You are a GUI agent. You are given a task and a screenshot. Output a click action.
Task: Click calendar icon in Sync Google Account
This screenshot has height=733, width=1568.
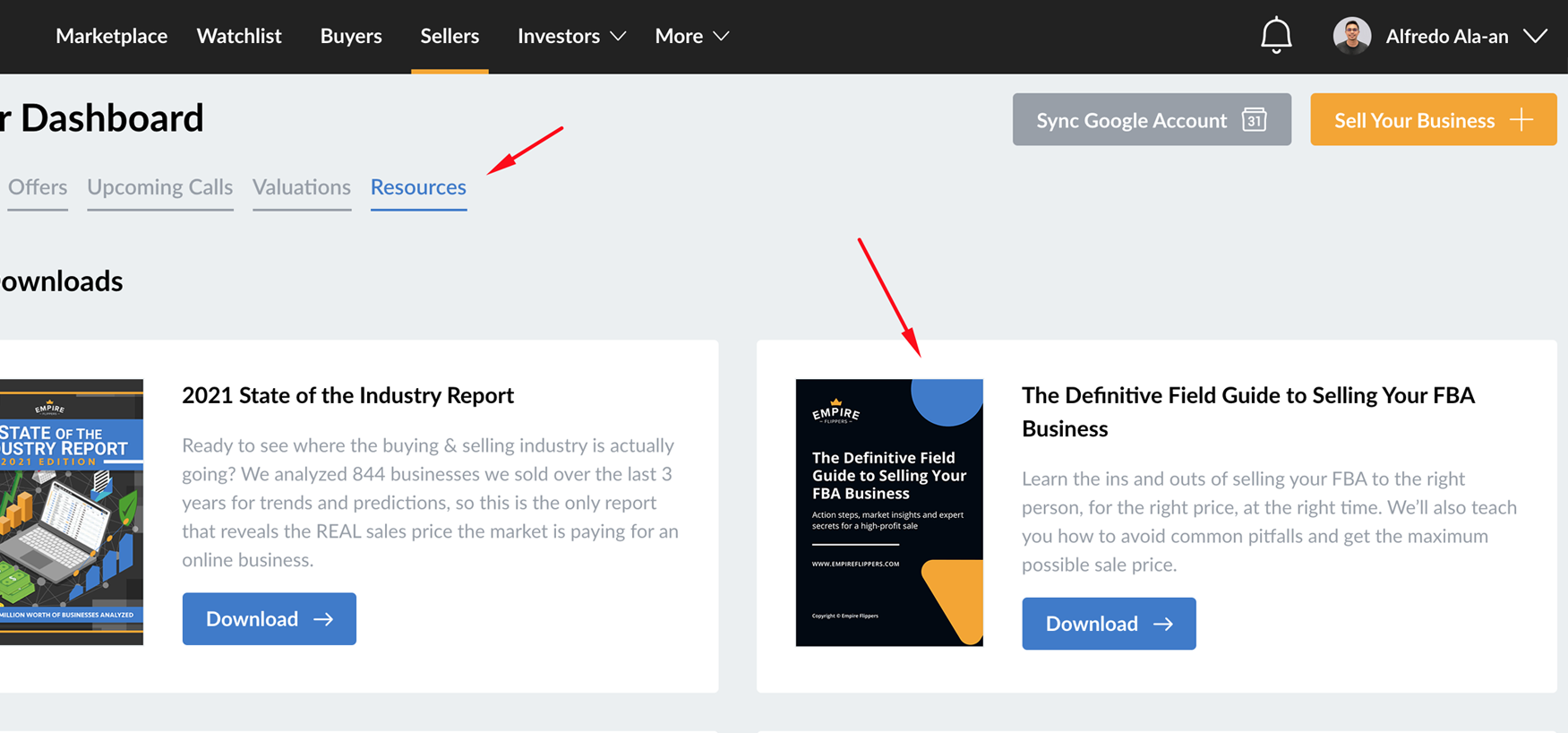point(1255,119)
